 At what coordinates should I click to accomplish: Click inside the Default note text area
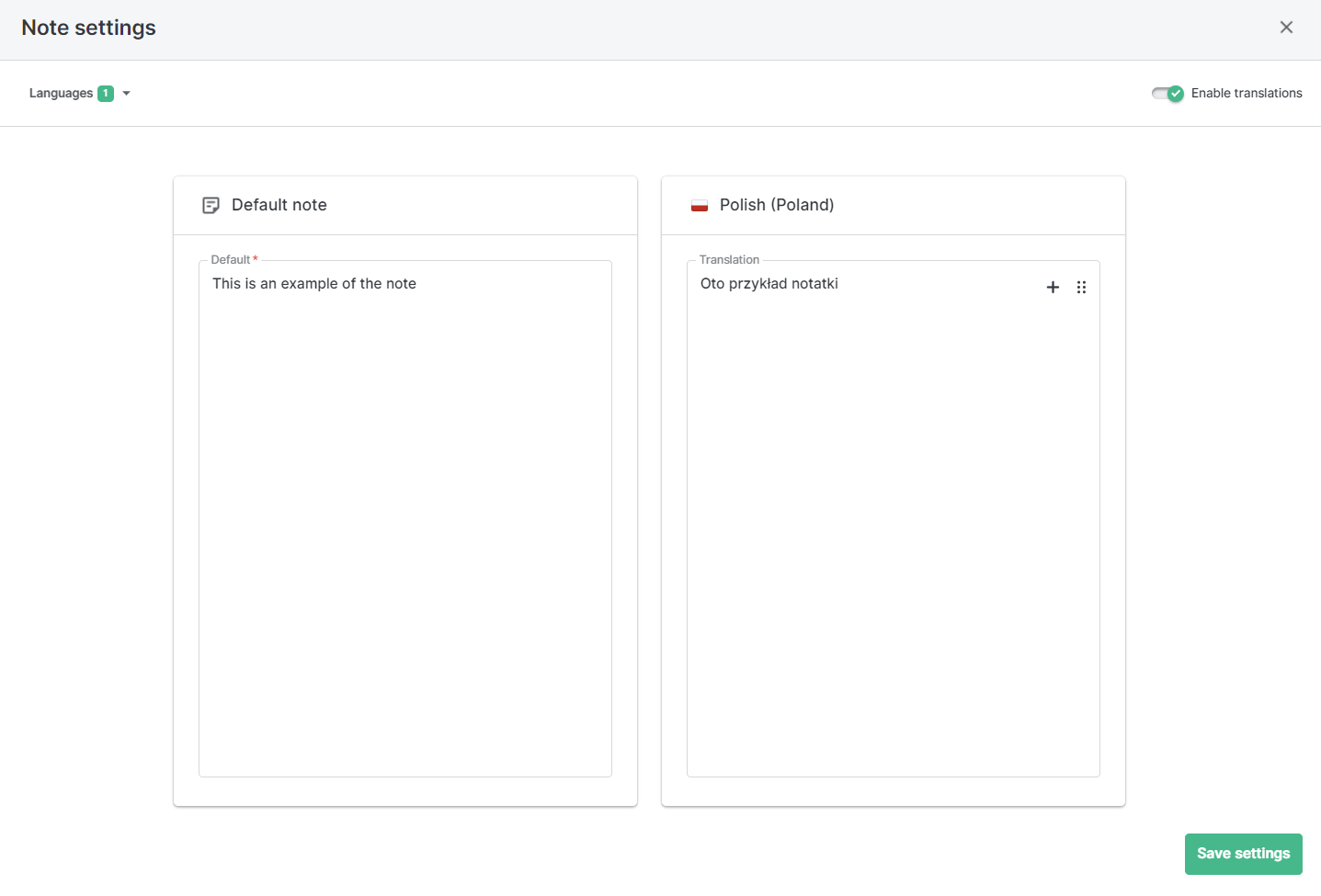[404, 533]
